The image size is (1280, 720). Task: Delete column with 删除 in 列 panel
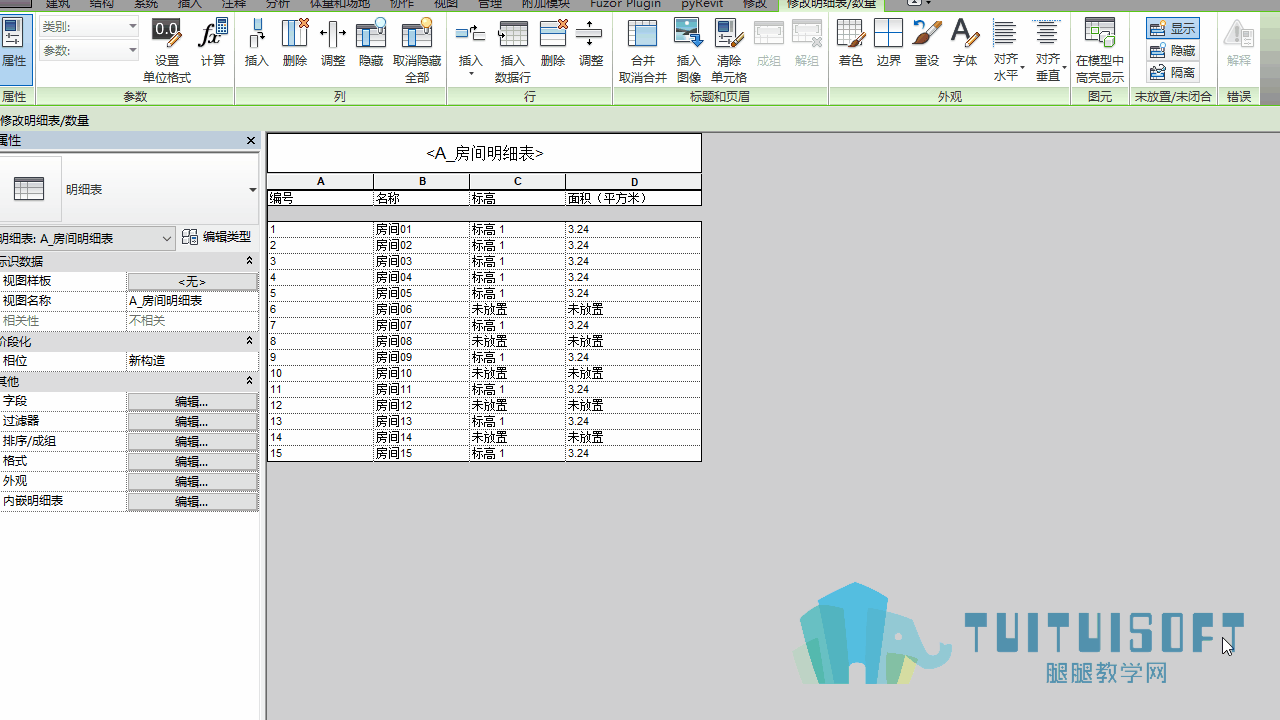[x=295, y=43]
